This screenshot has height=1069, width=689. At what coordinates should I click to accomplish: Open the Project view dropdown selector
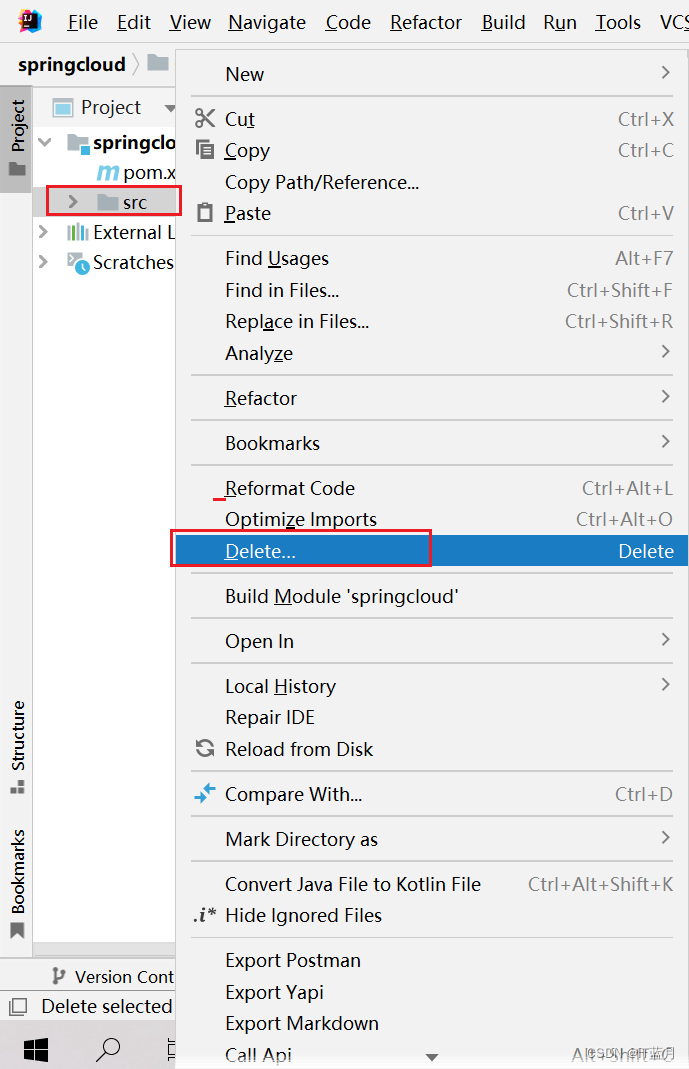click(168, 107)
